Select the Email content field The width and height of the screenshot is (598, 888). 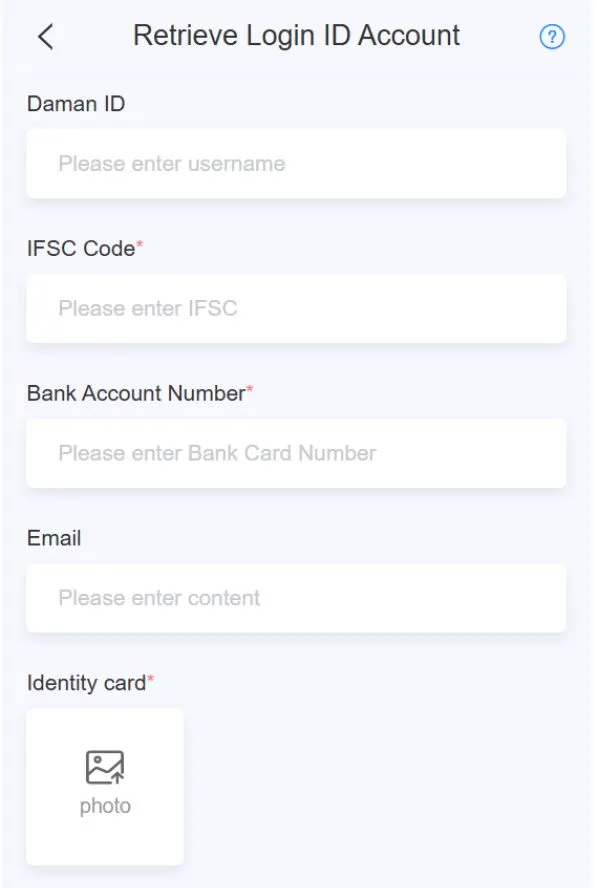pyautogui.click(x=297, y=598)
